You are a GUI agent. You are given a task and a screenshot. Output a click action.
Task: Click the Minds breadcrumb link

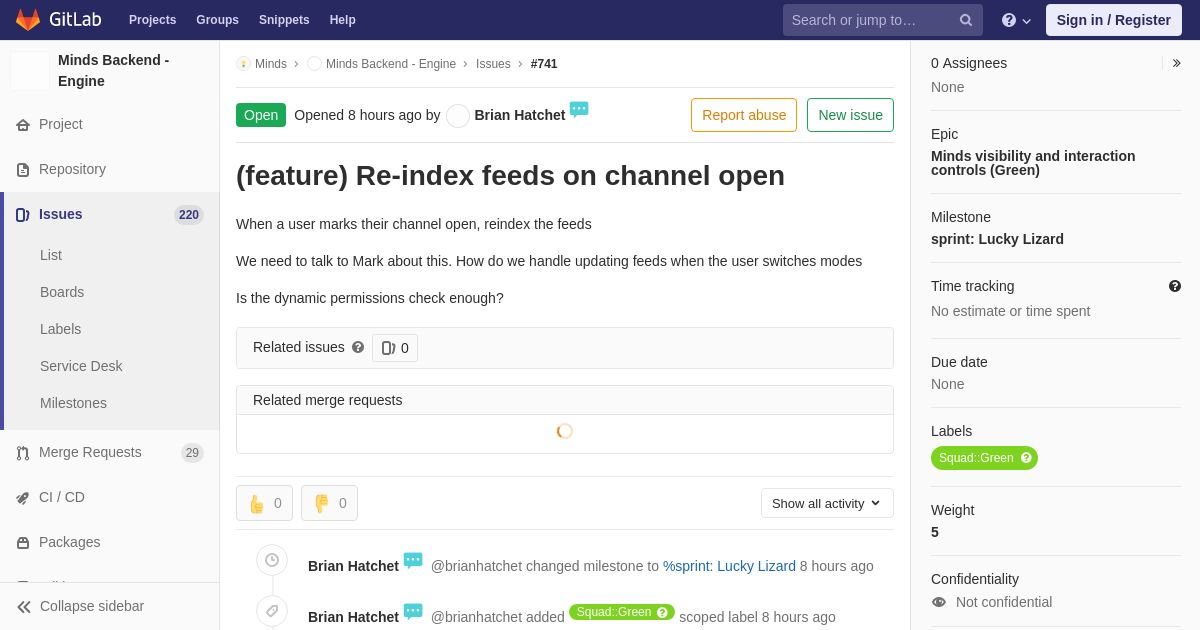(271, 64)
